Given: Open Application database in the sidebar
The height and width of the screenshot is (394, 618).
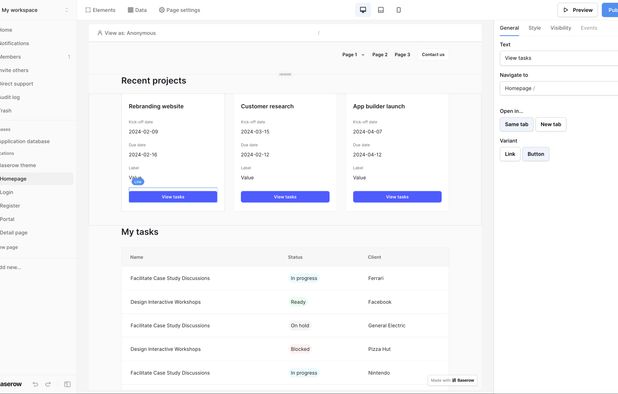Looking at the screenshot, I should click(x=25, y=141).
